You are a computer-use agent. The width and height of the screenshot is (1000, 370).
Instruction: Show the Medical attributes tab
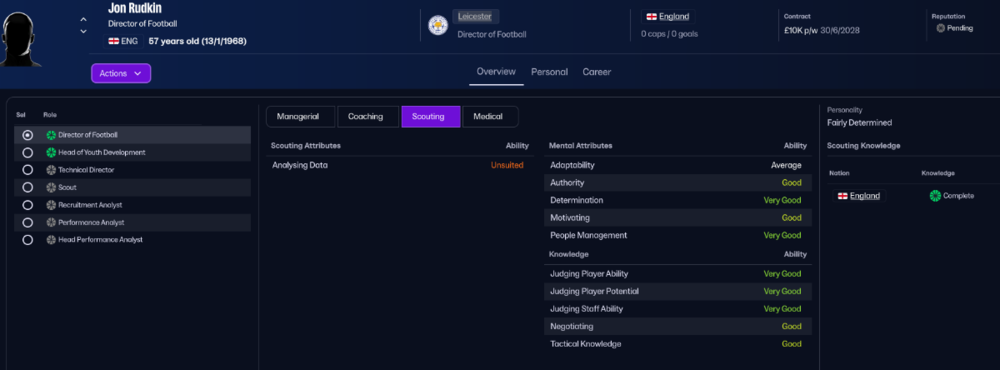pos(489,117)
